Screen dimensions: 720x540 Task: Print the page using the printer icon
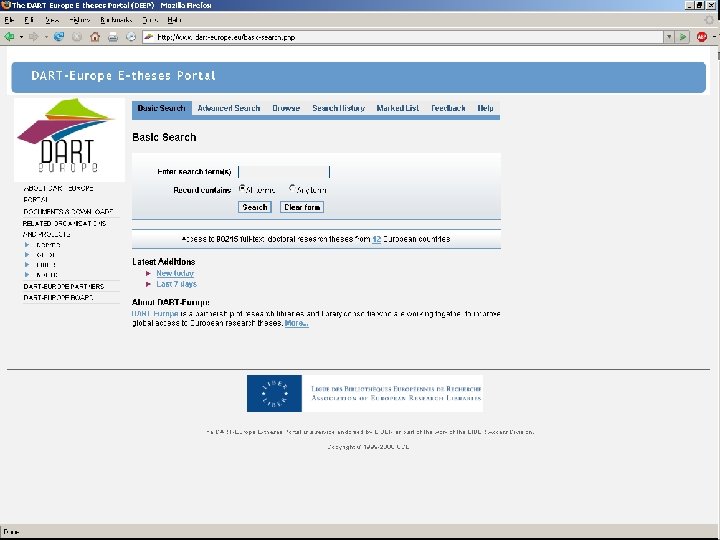[x=113, y=37]
